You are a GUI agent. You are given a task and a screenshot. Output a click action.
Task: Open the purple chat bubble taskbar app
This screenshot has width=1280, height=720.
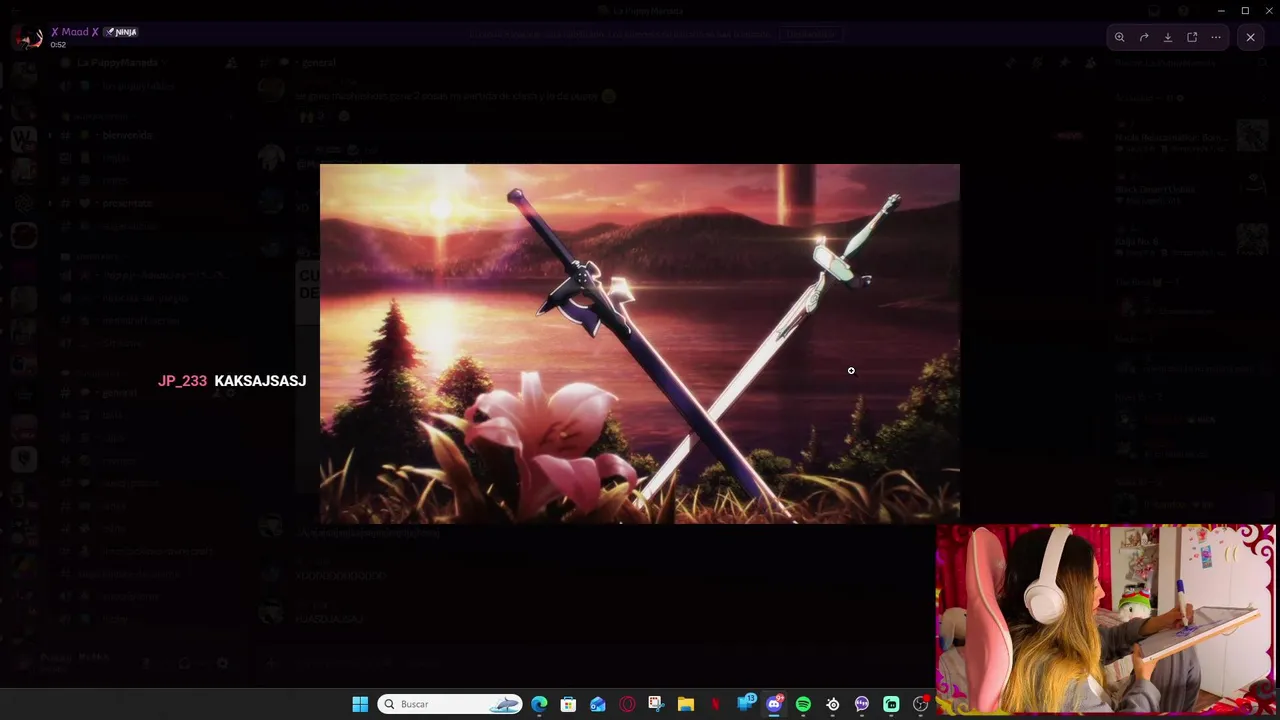862,704
